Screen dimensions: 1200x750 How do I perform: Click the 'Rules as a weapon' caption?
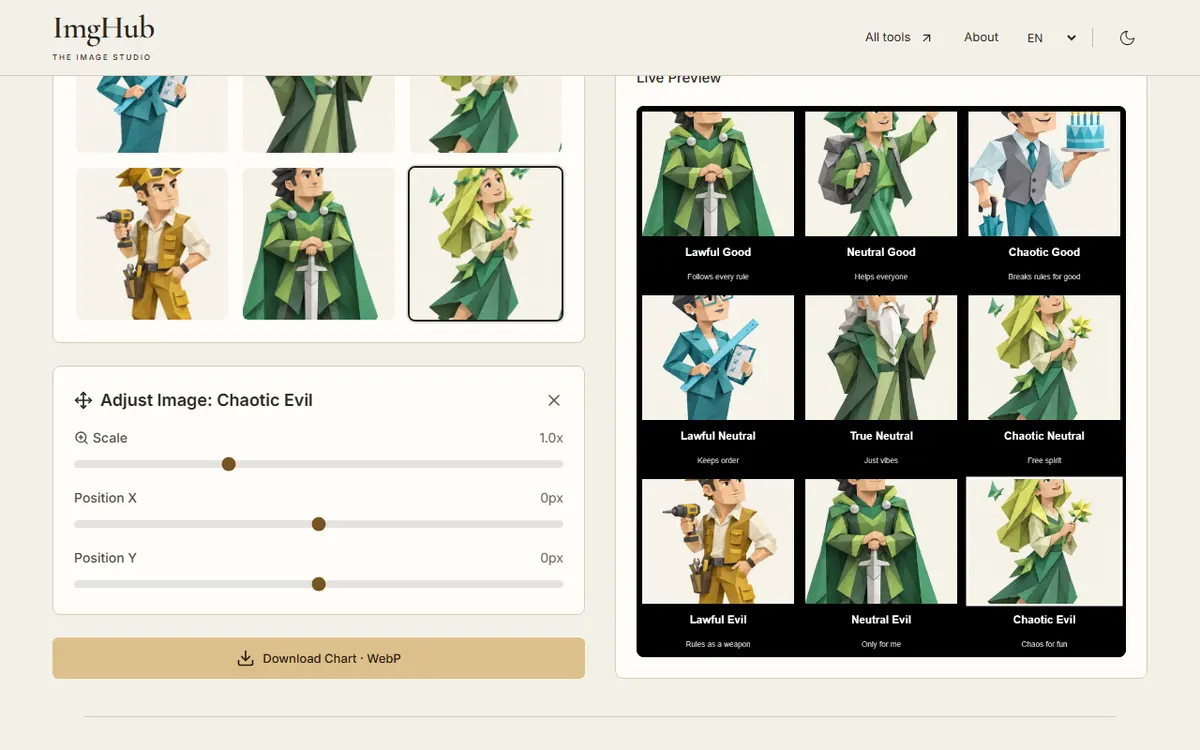718,645
